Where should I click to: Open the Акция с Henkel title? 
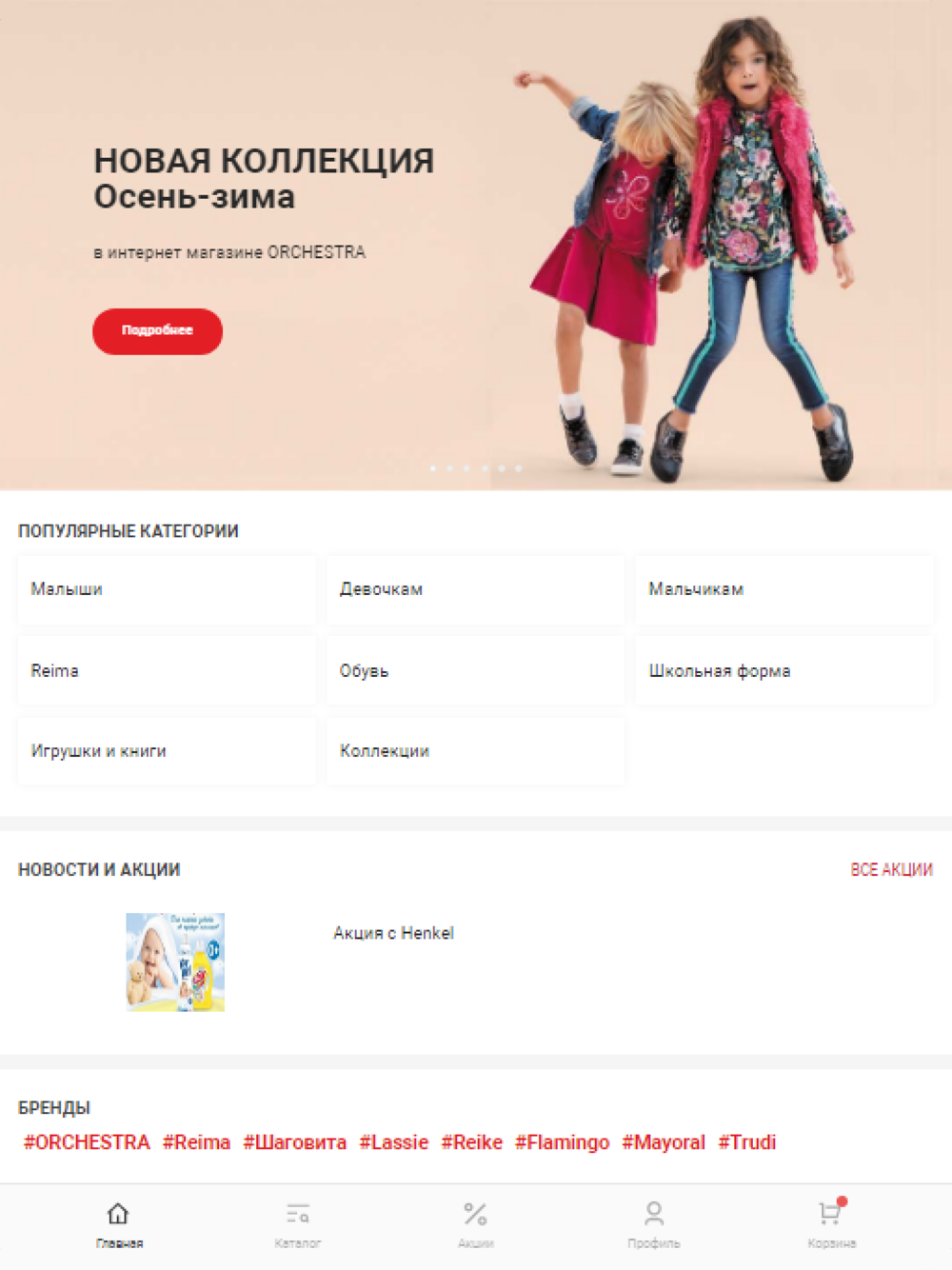(x=393, y=933)
